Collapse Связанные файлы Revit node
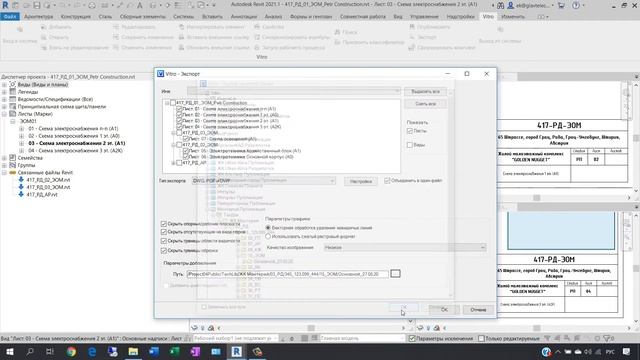Screen dimensions: 640x360 coord(4,173)
